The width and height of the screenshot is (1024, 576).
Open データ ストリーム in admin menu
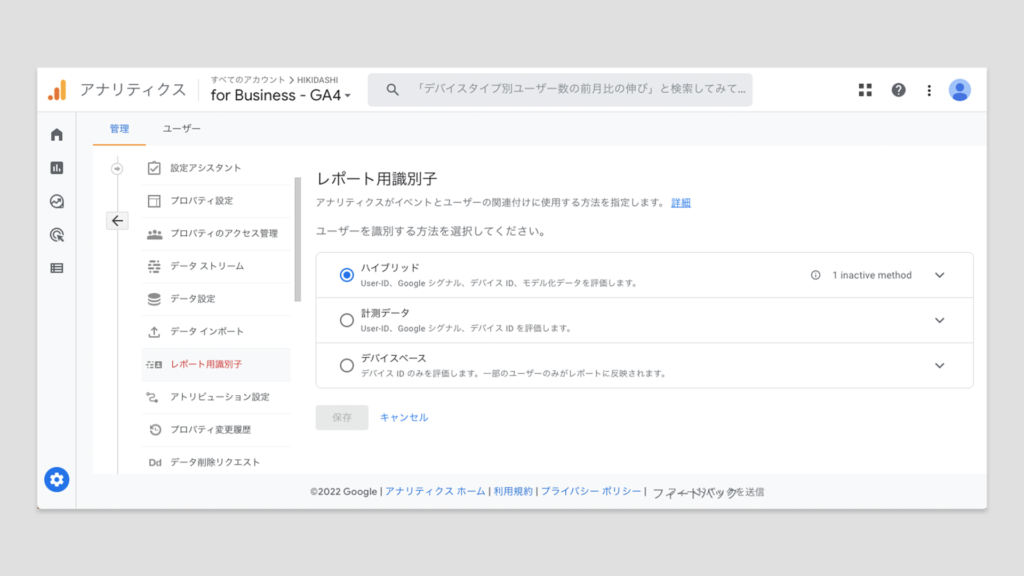(x=206, y=266)
